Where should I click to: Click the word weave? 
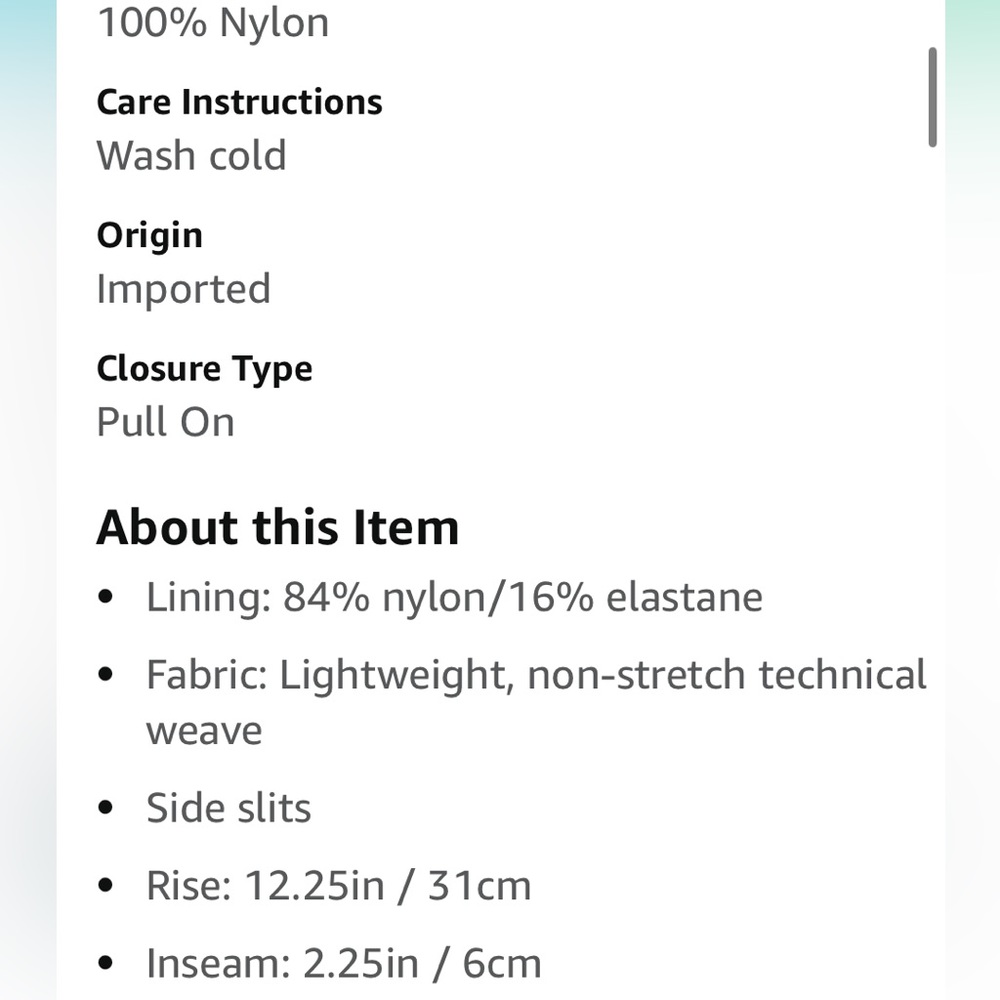pos(204,731)
